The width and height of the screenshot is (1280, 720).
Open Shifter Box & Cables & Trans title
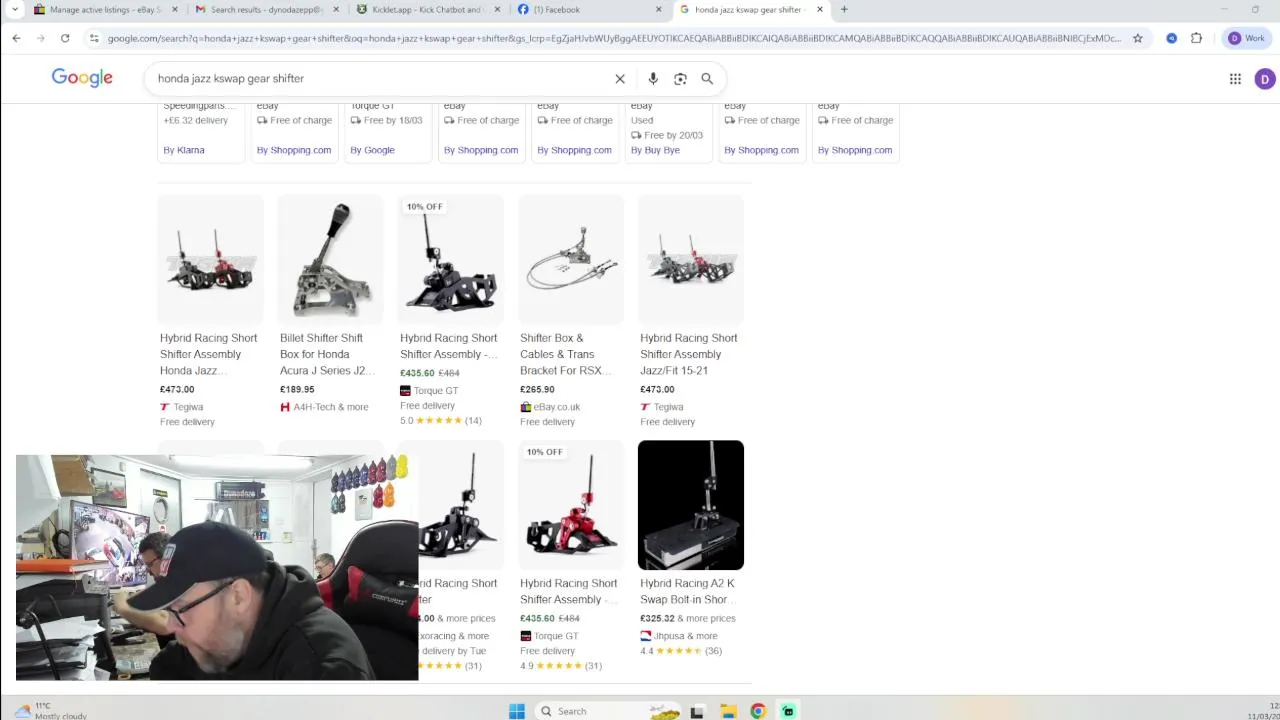click(565, 354)
